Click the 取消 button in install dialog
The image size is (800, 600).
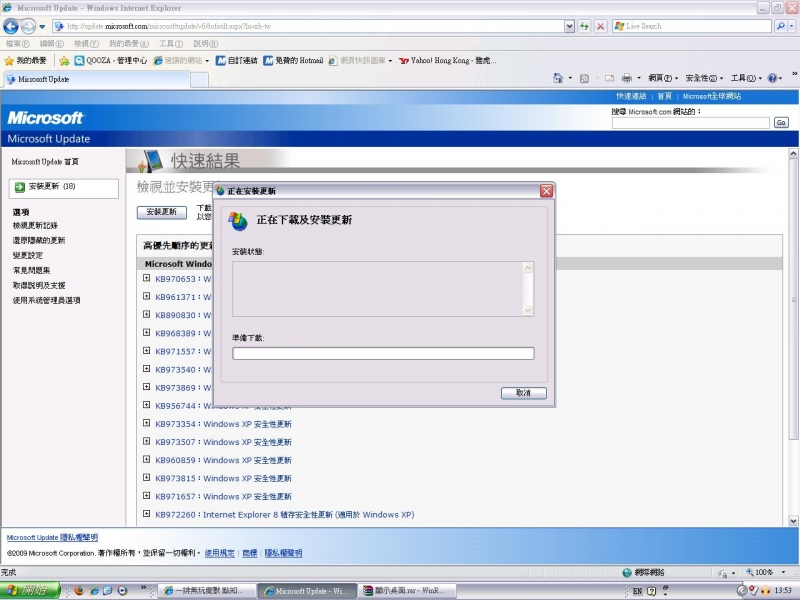click(523, 393)
